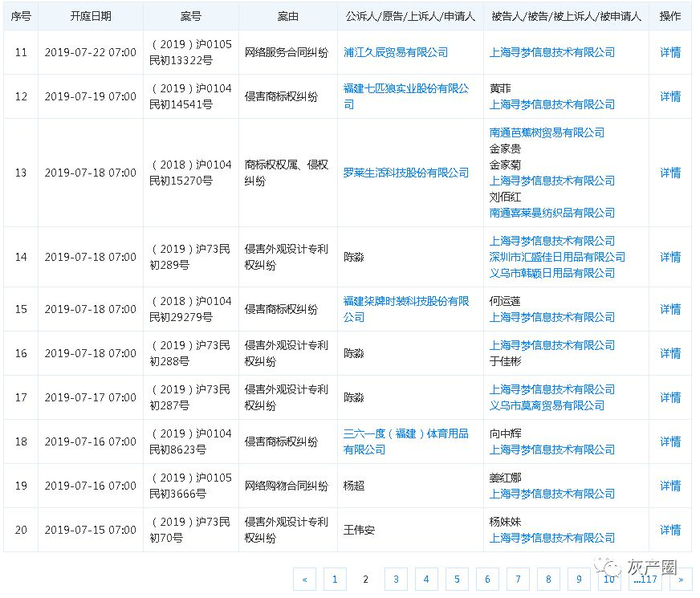
Task: Select current page 2 in pagination
Action: pos(366,579)
